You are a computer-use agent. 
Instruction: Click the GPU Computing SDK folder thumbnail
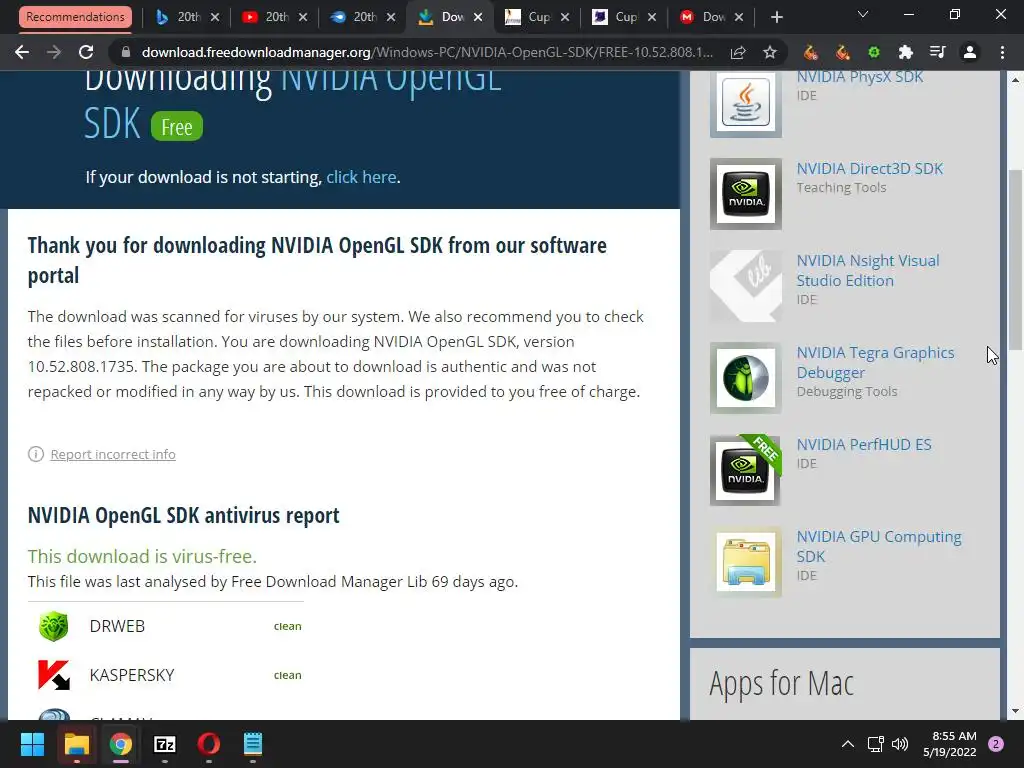click(746, 562)
